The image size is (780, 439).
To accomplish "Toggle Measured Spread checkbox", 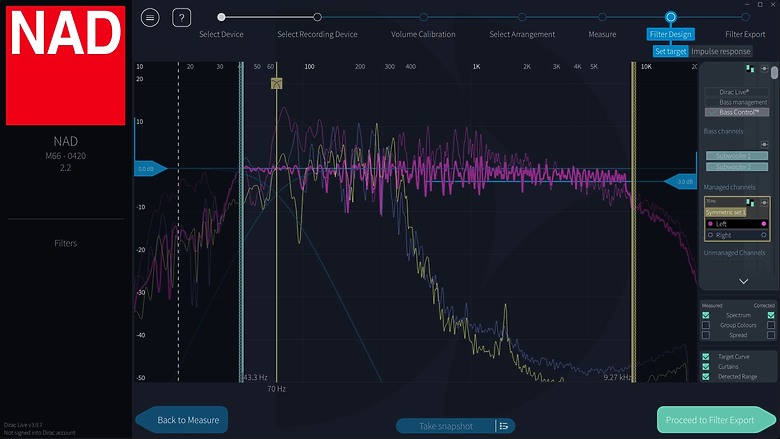I will coord(706,335).
